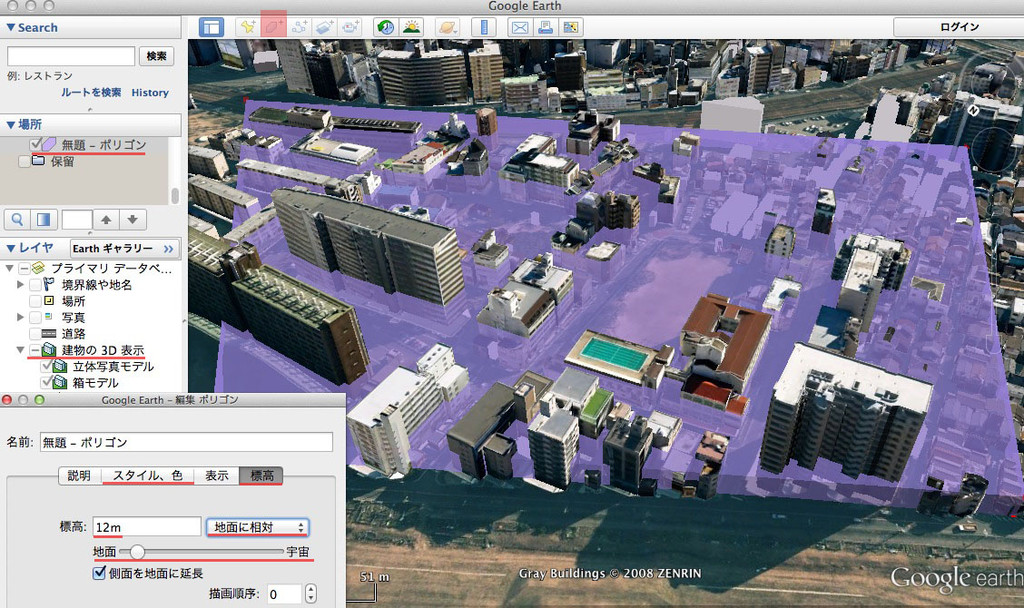Open the Earth ギャラリー button
This screenshot has width=1024, height=608.
[124, 248]
